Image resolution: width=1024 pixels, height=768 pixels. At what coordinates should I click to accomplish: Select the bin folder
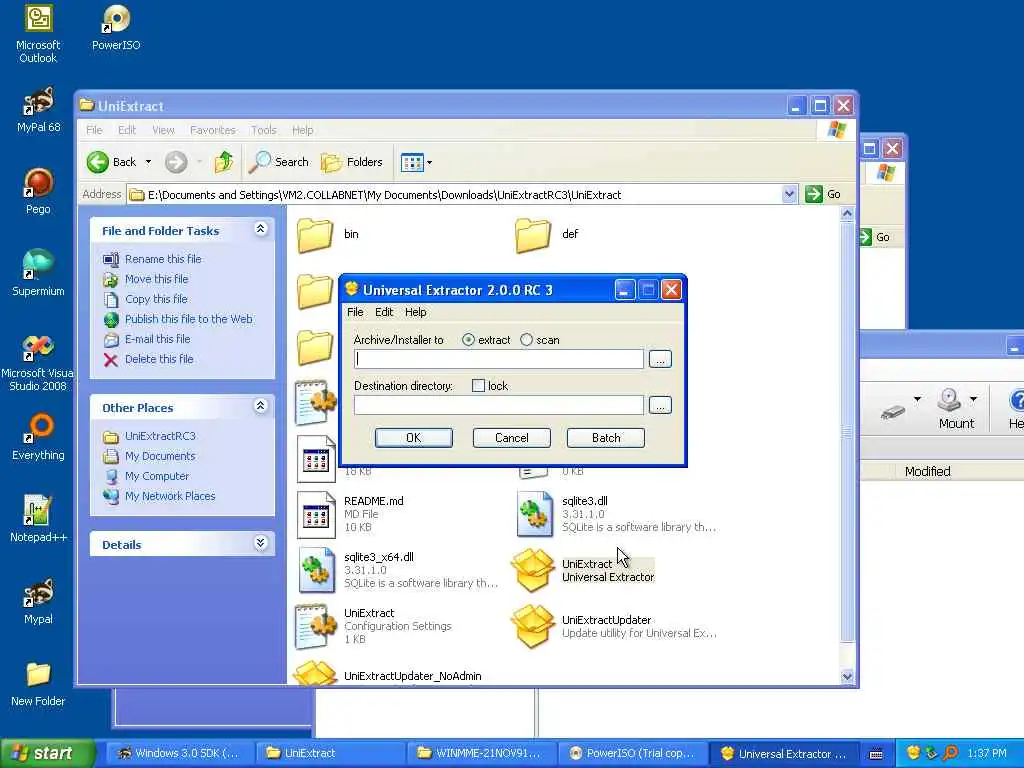click(328, 235)
